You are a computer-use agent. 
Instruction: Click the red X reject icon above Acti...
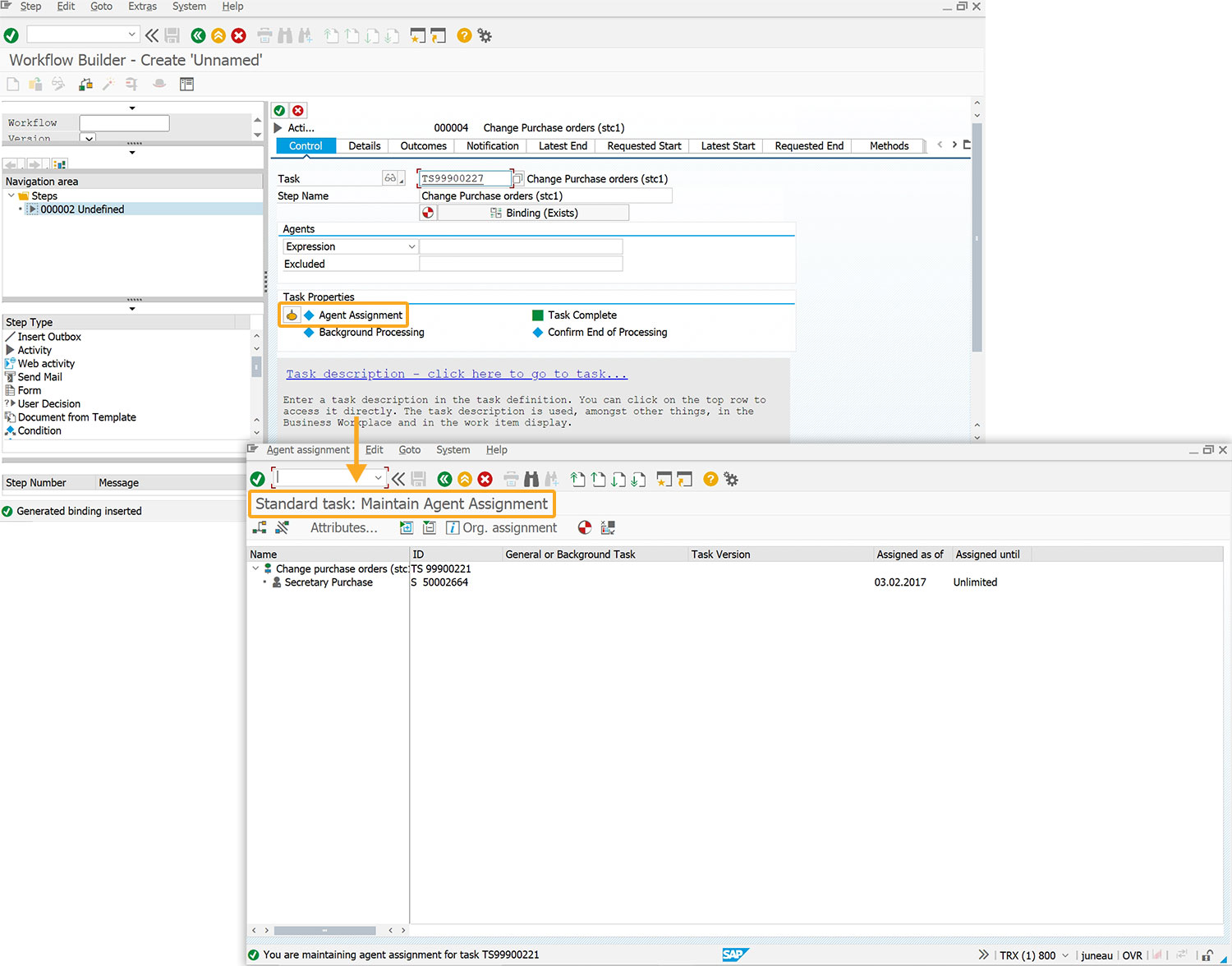pos(298,111)
